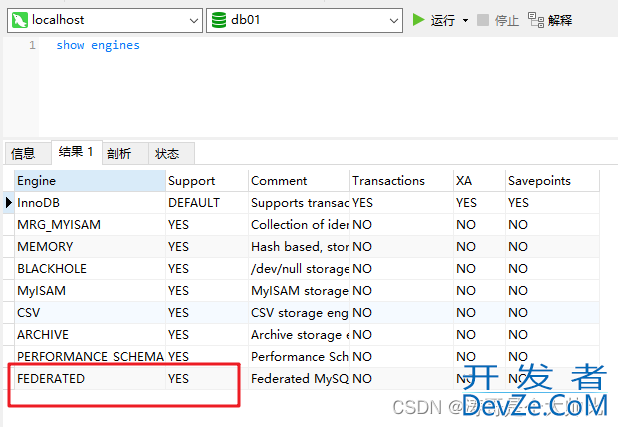Image resolution: width=618 pixels, height=427 pixels.
Task: Click the grey Stop (停止) square icon
Action: [483, 20]
